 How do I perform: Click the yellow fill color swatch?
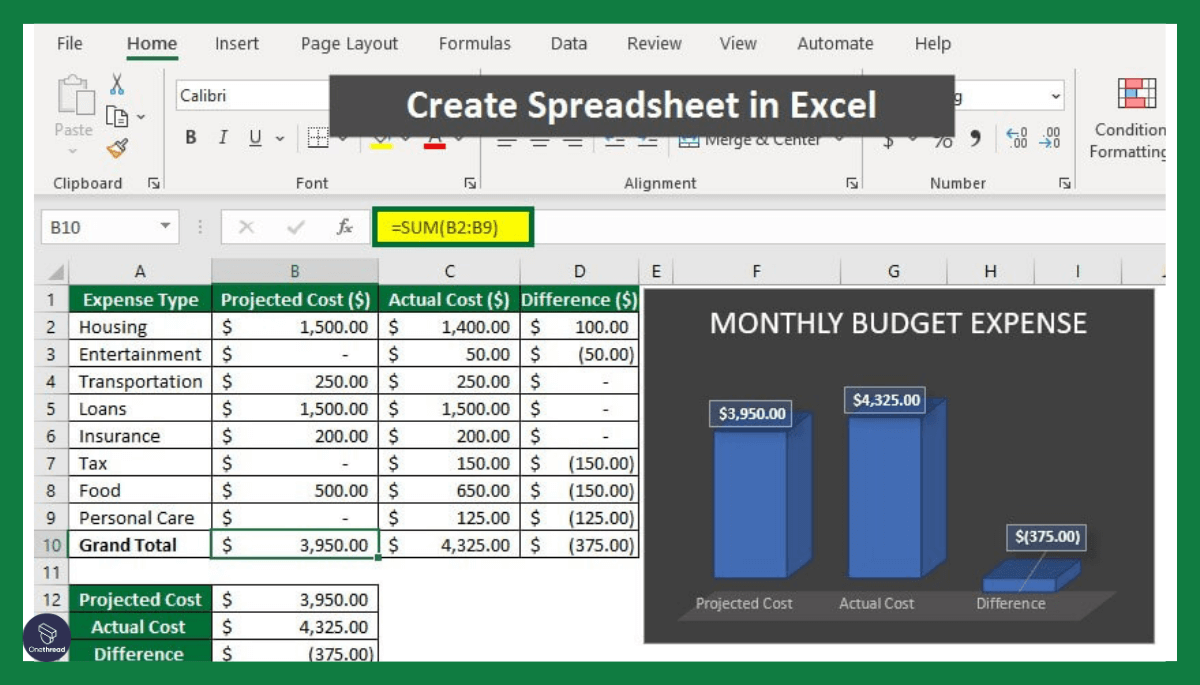tap(380, 146)
